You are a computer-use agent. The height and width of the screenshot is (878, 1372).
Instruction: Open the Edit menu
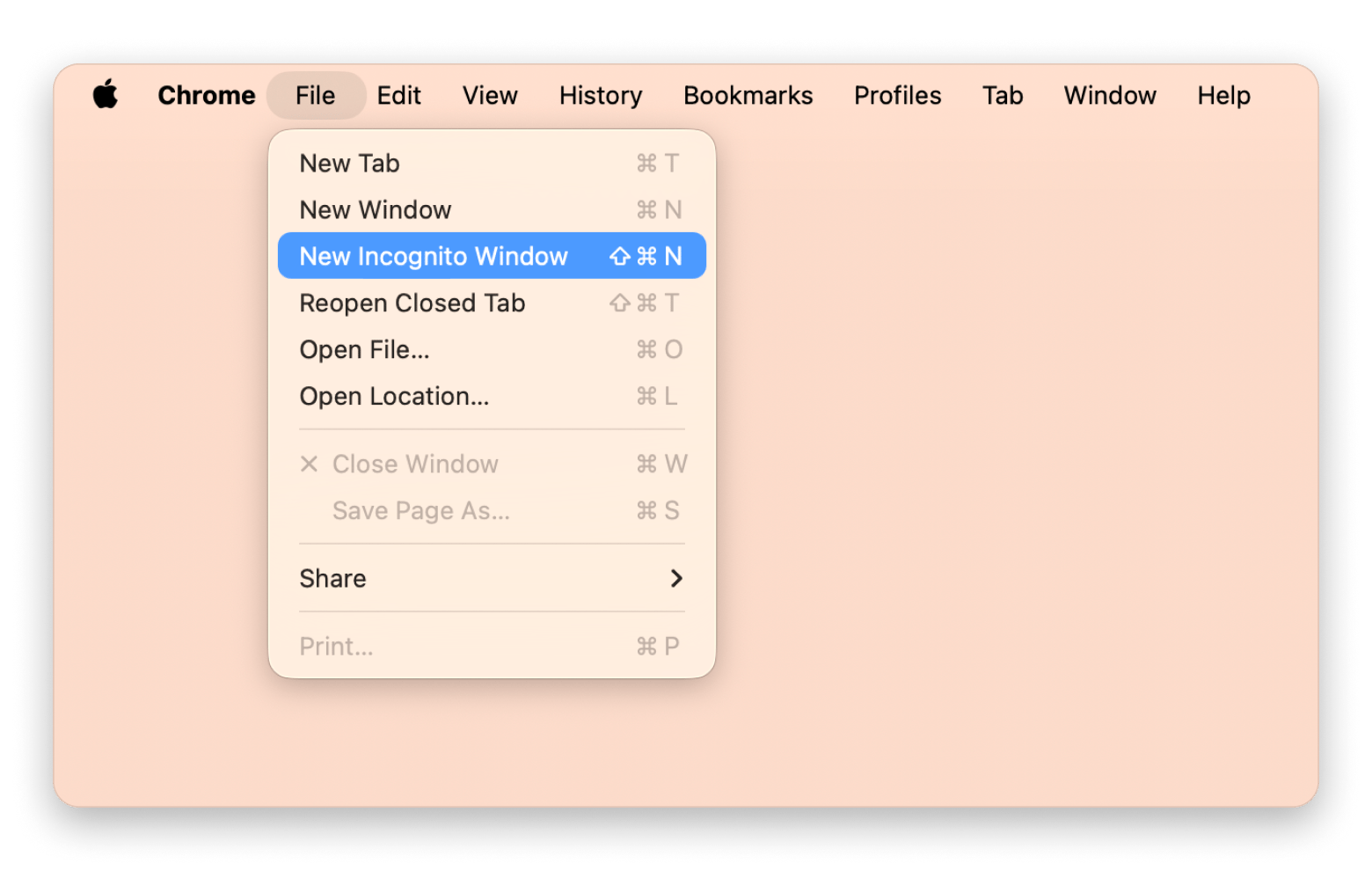[x=398, y=95]
